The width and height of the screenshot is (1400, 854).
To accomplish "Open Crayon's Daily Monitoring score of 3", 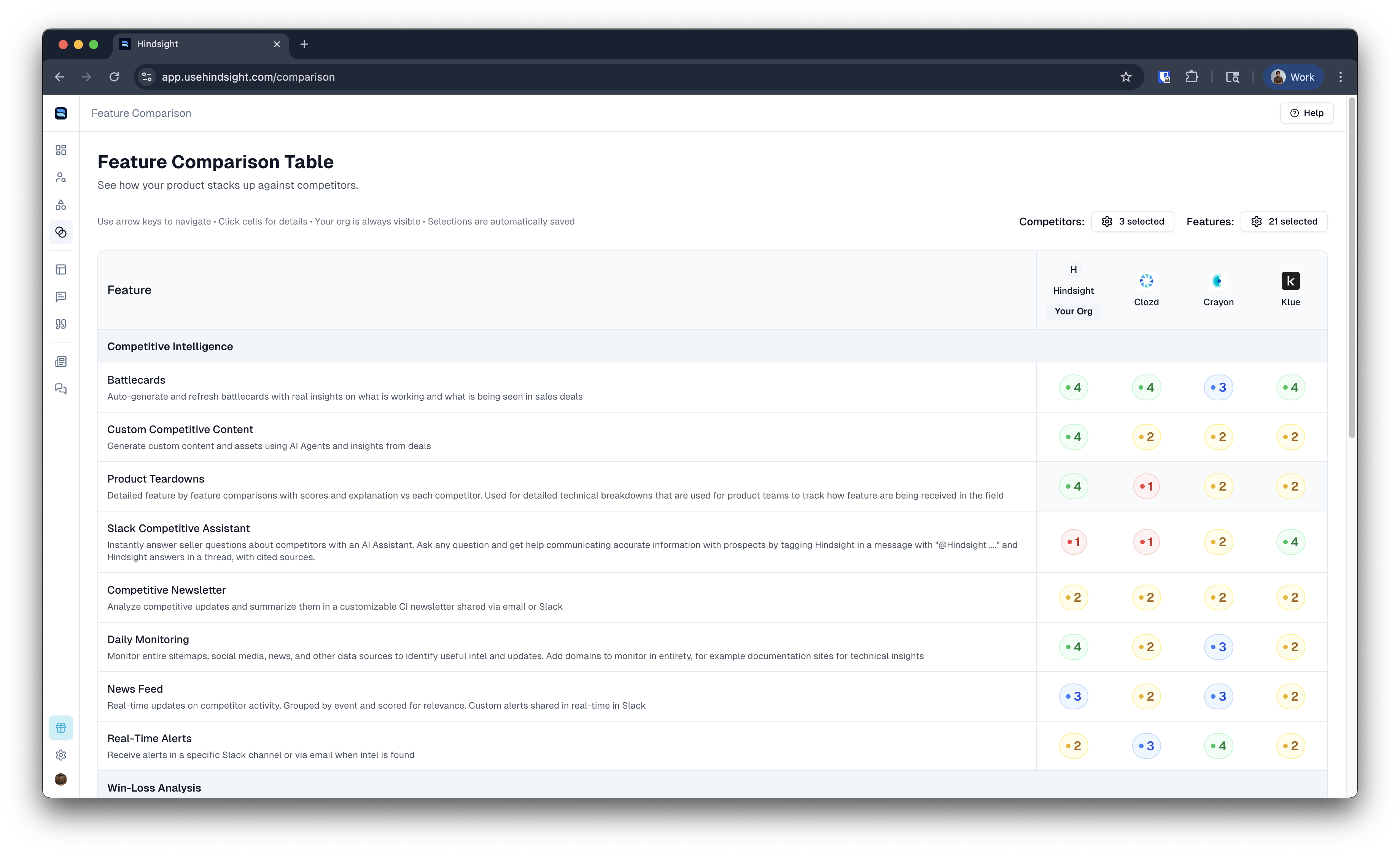I will [x=1218, y=647].
